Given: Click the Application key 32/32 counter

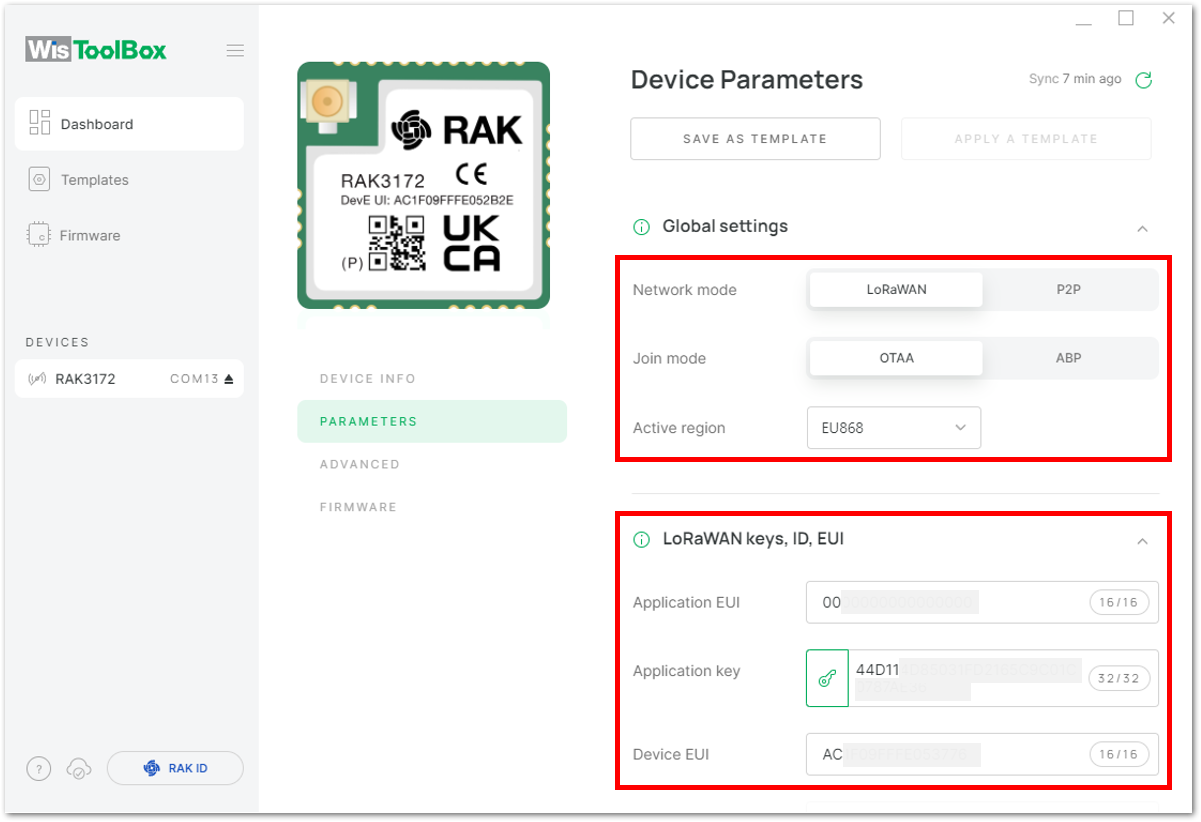Looking at the screenshot, I should click(1119, 678).
